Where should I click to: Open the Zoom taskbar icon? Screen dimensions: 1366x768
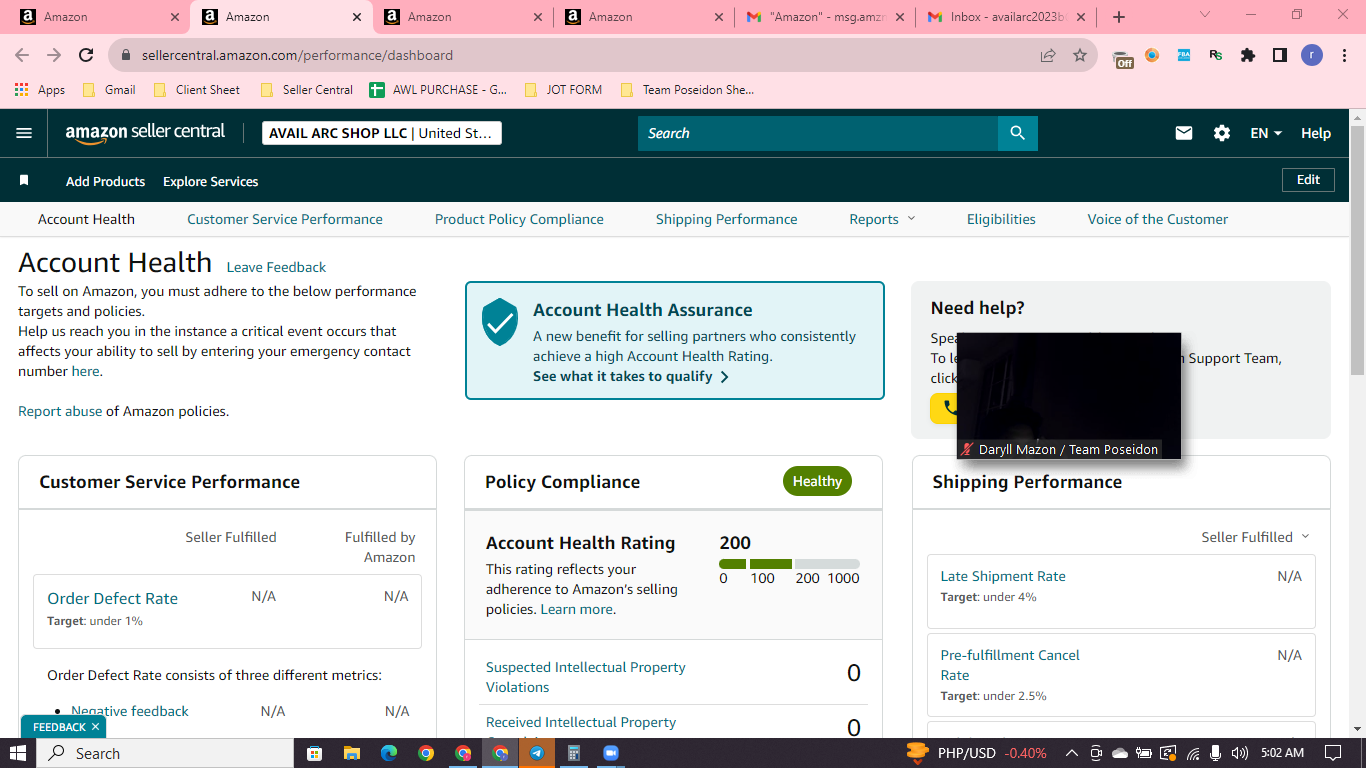[610, 753]
